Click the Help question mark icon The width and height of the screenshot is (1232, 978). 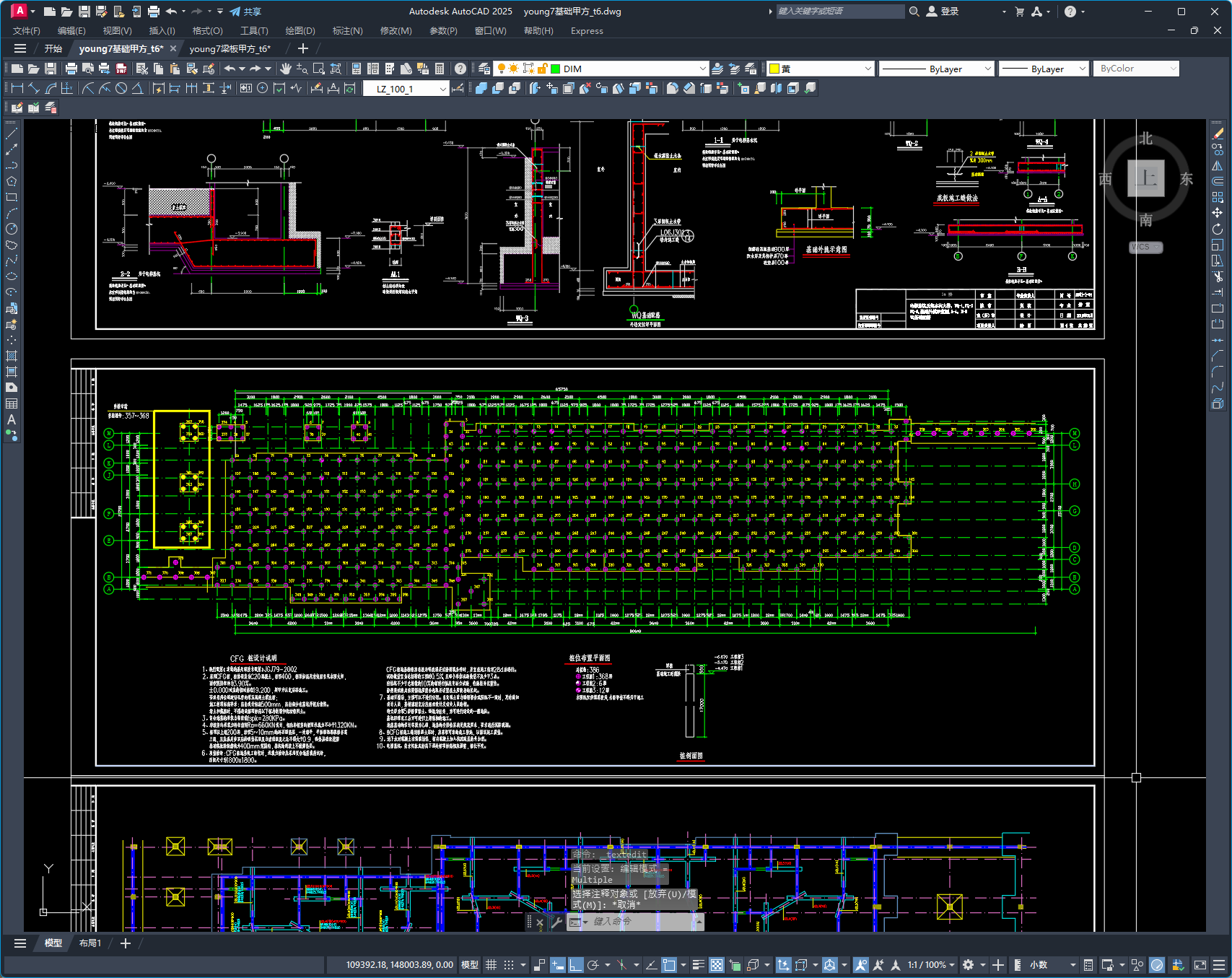tap(460, 69)
